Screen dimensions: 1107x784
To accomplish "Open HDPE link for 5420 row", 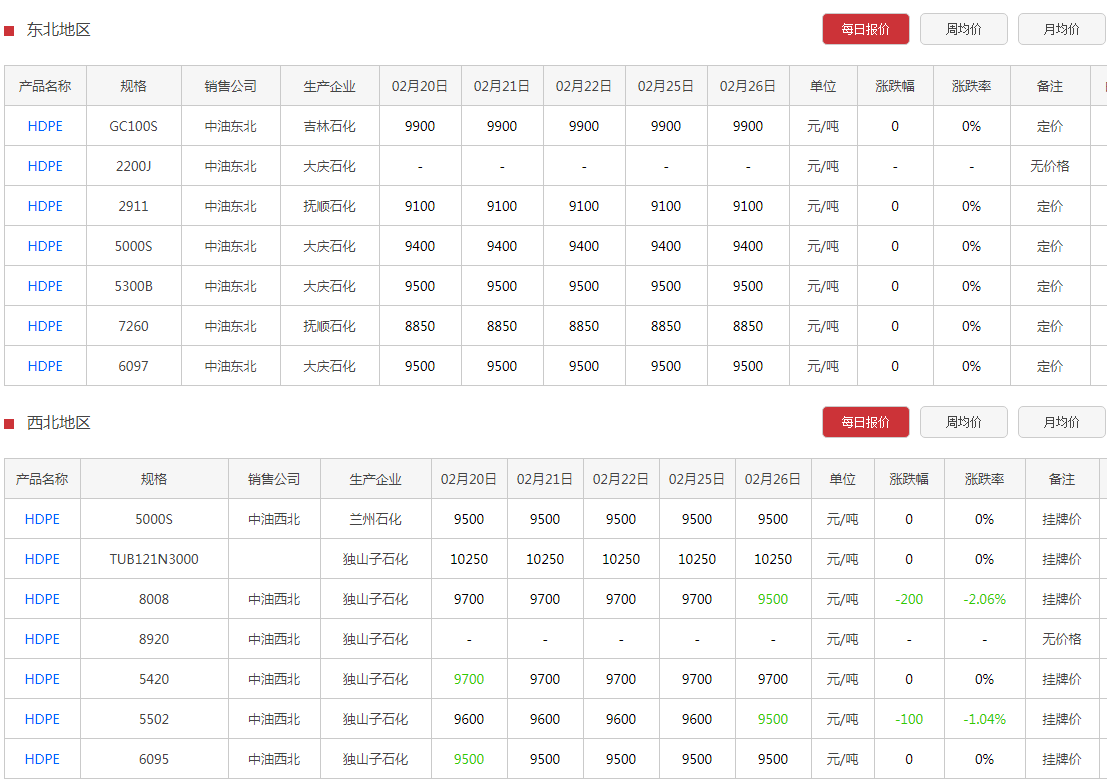I will pos(42,679).
